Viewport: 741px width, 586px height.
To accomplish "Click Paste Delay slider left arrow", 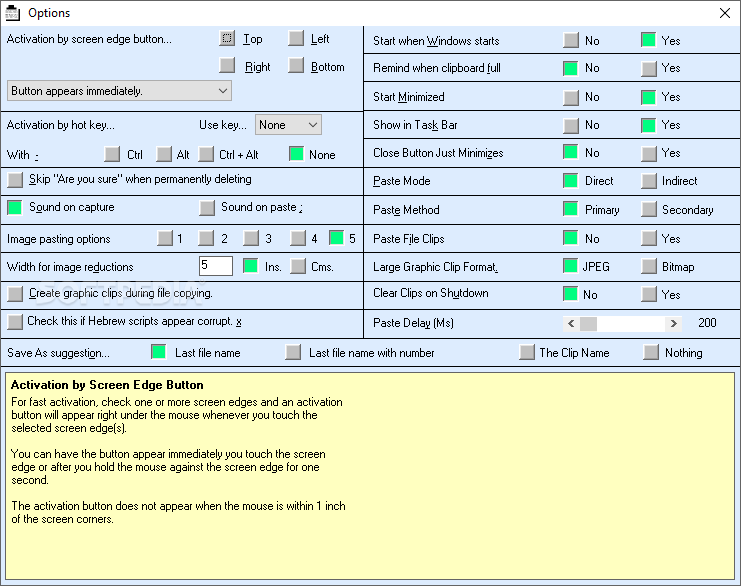I will click(571, 323).
